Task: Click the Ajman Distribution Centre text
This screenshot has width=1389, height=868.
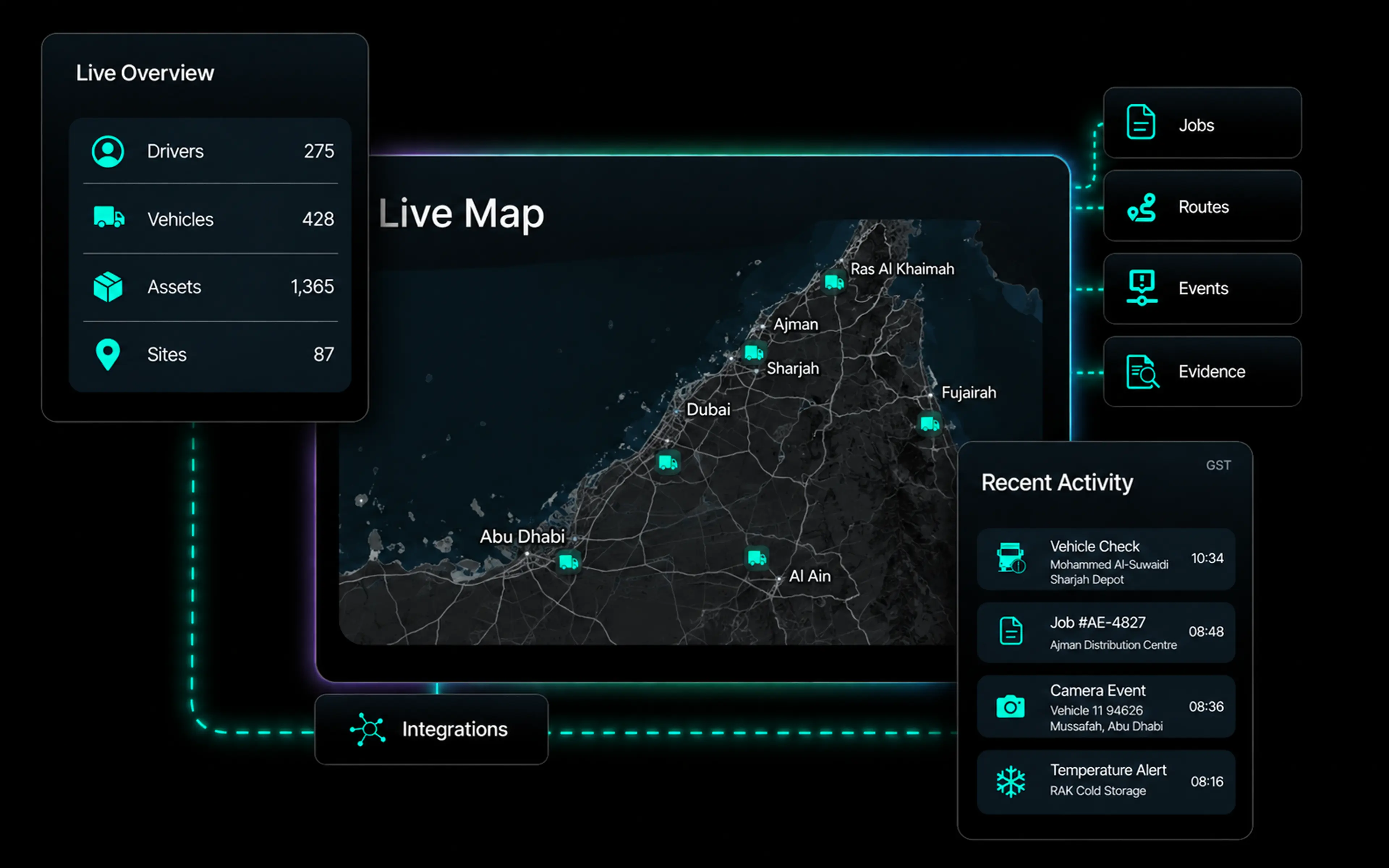Action: [x=1113, y=645]
